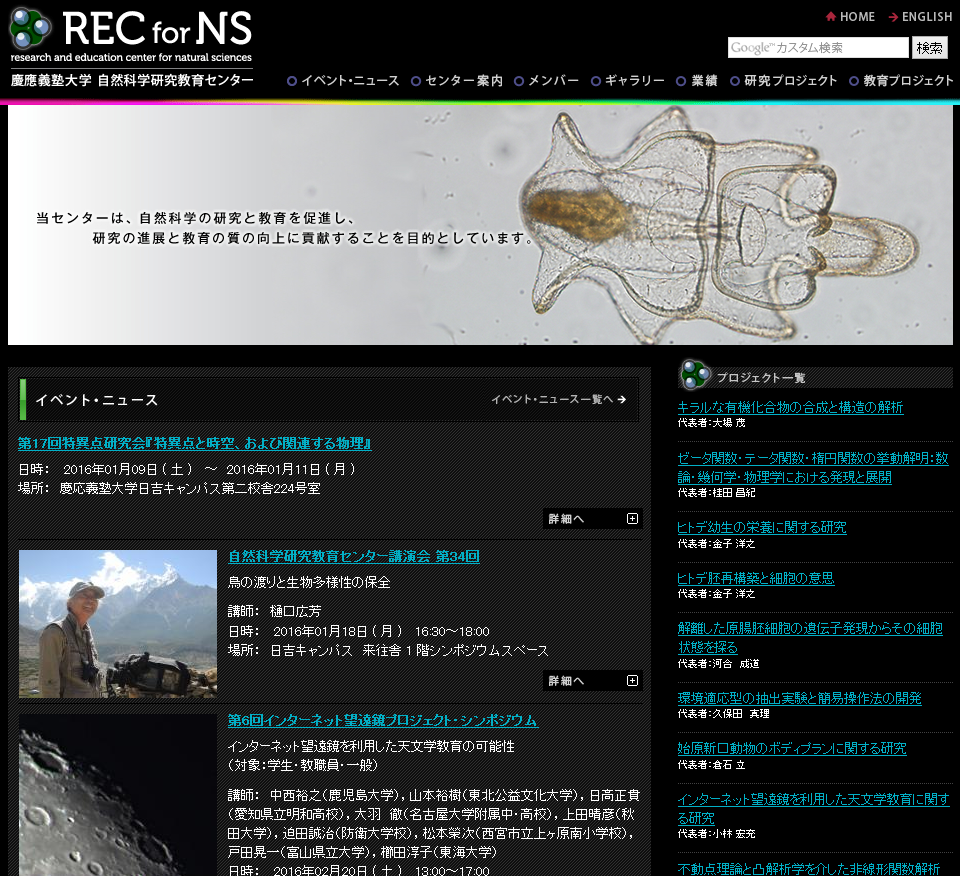Click the 代表者:久保田 真理 text
The image size is (960, 876).
click(724, 714)
